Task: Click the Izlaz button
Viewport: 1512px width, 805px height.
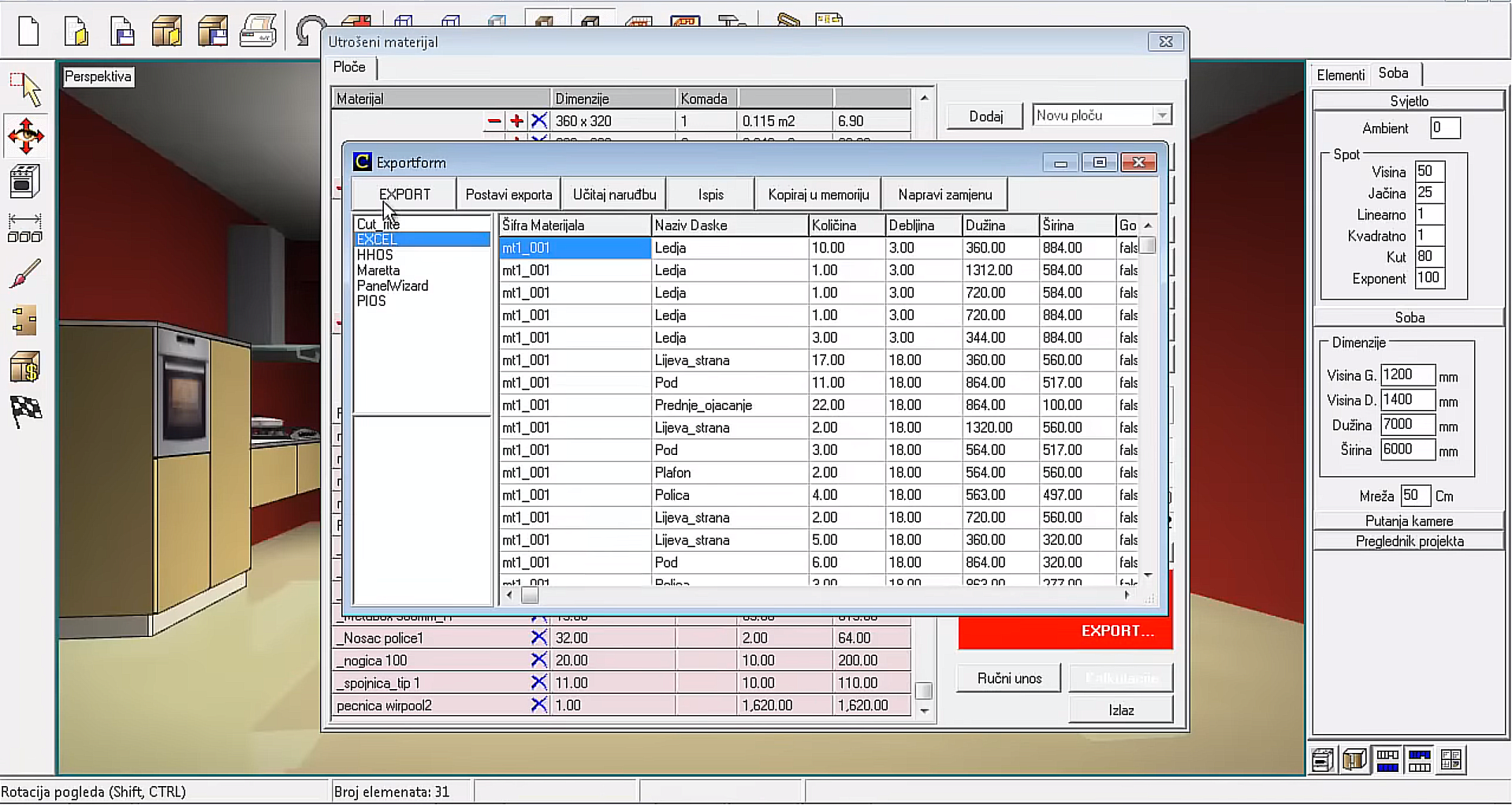Action: (x=1121, y=710)
